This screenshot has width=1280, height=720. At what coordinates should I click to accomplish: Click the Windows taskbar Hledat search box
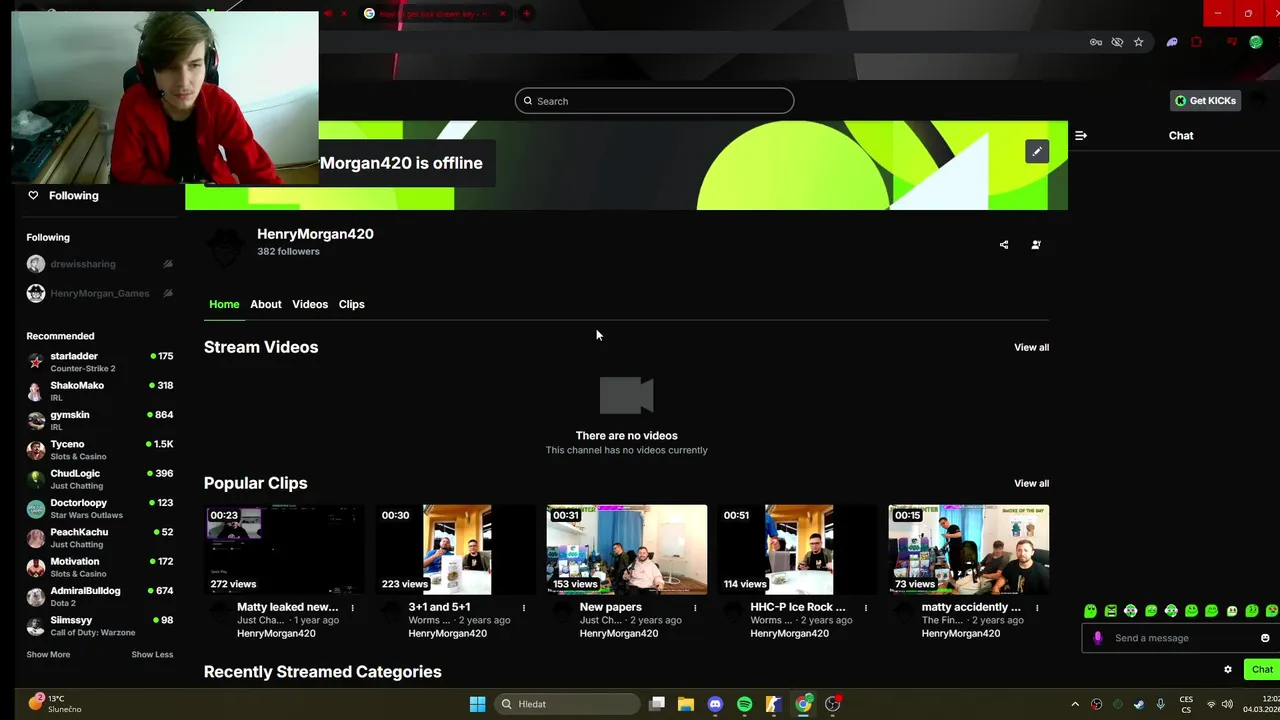coord(568,704)
